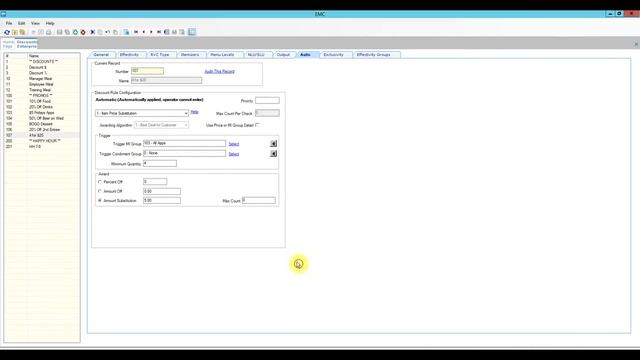Select the 4 for $20 row
Screen dimensions: 640x360
(x=42, y=135)
